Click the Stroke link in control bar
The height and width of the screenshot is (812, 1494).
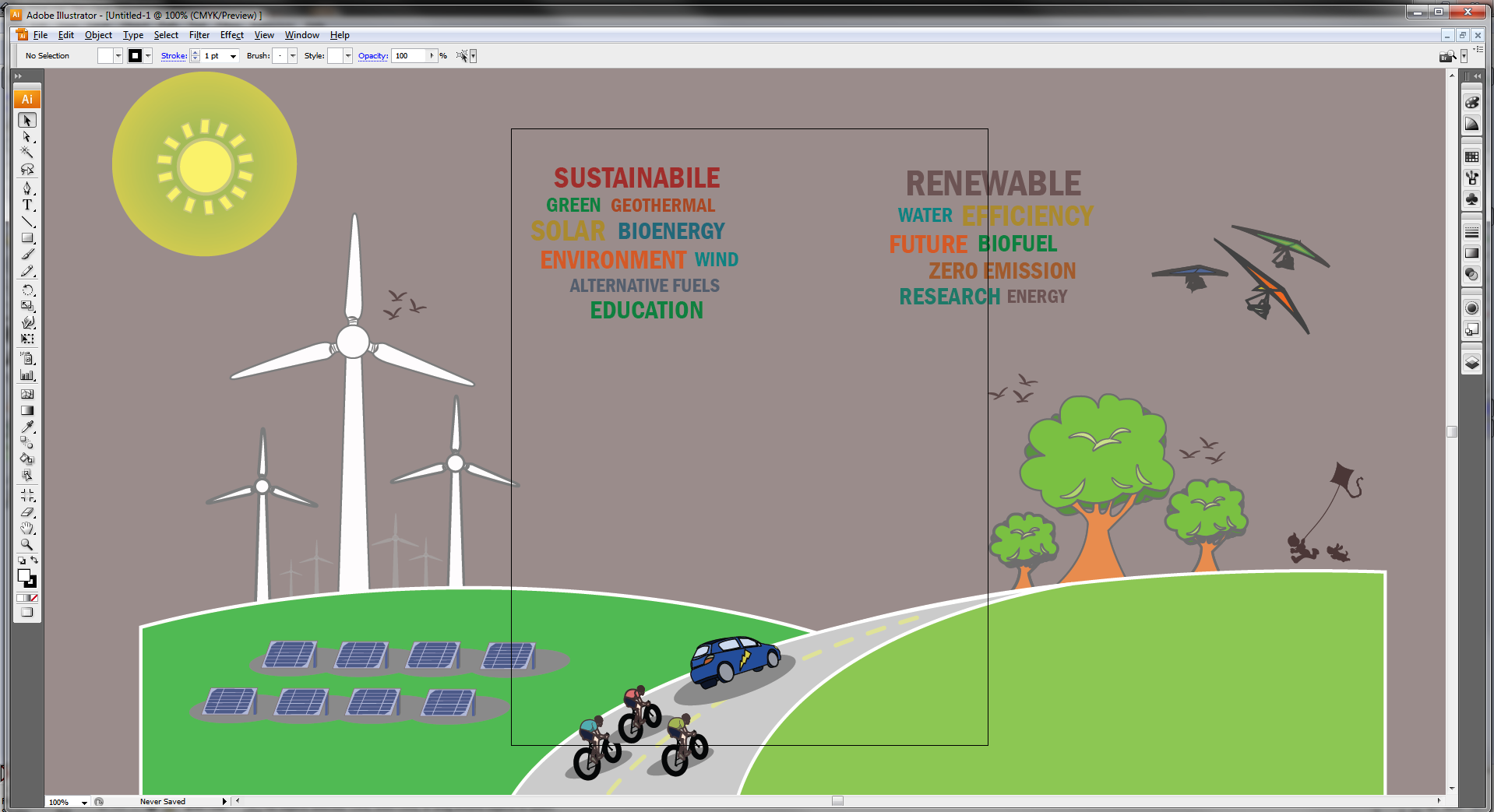174,56
